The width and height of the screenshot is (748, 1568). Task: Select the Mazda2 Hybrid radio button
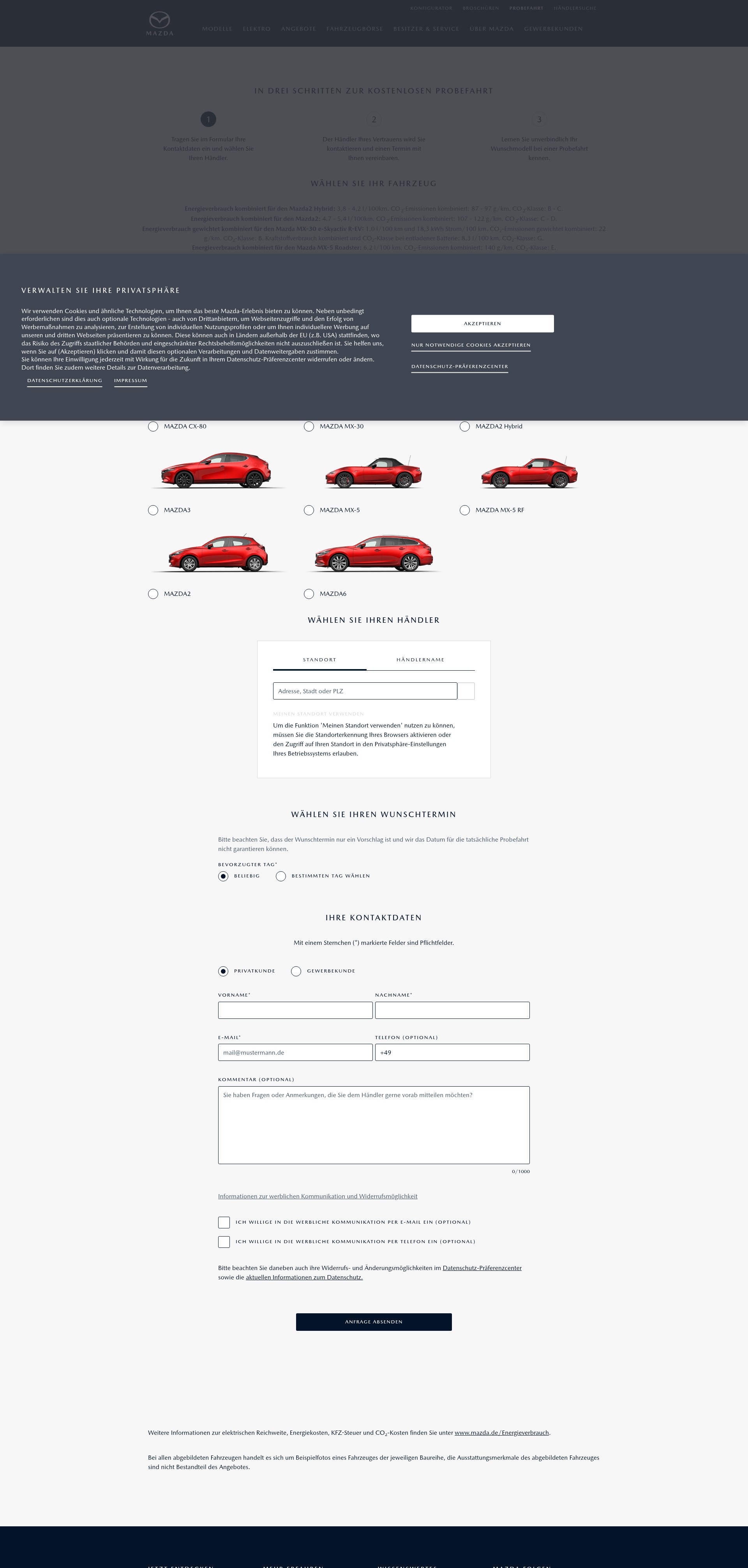[465, 426]
